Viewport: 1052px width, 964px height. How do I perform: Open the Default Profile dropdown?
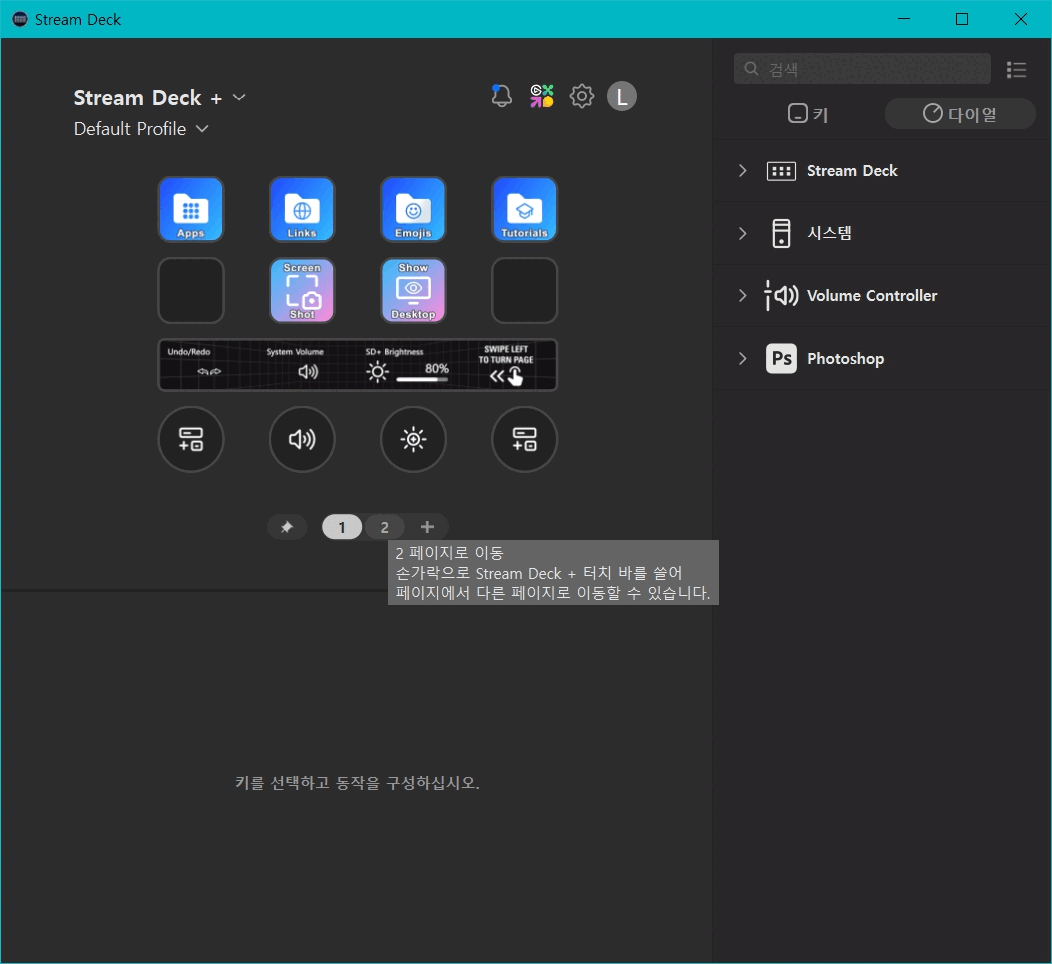click(141, 129)
